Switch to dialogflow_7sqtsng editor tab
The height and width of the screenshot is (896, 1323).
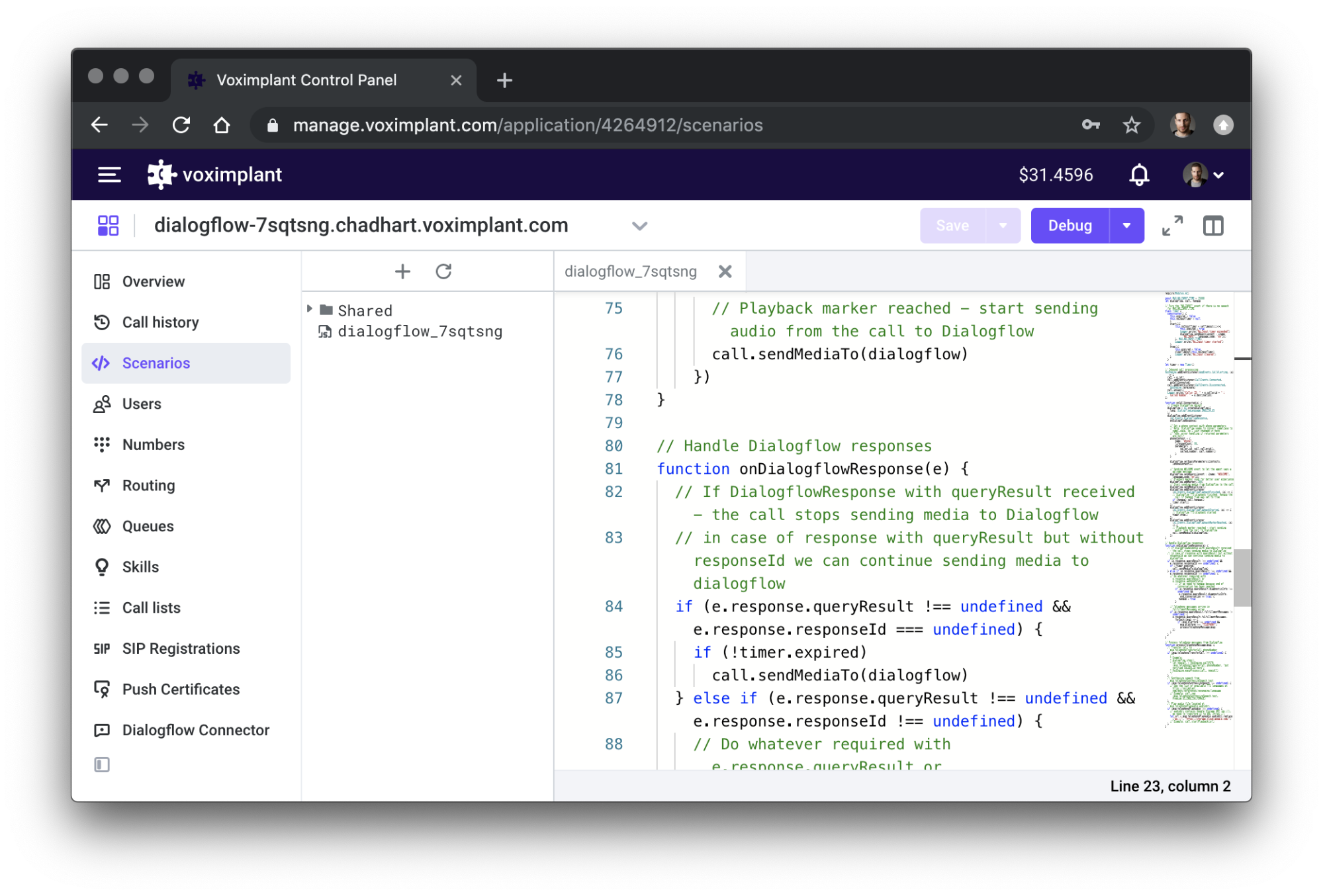(x=630, y=271)
